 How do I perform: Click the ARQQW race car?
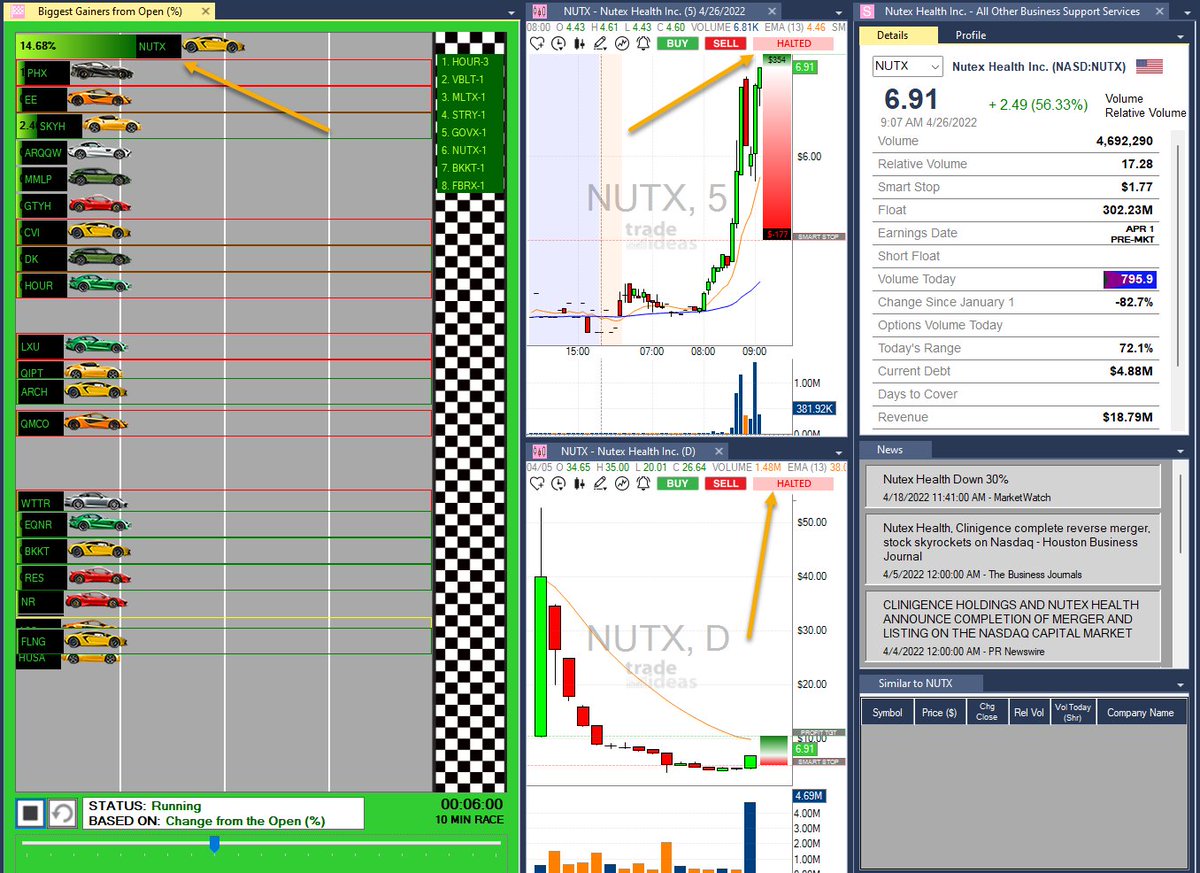point(102,152)
